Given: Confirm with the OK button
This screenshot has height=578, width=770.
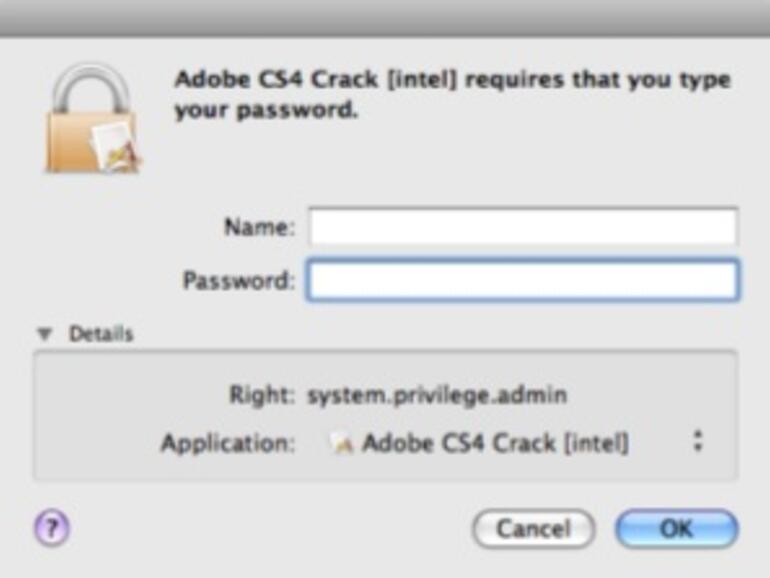Looking at the screenshot, I should pos(676,528).
